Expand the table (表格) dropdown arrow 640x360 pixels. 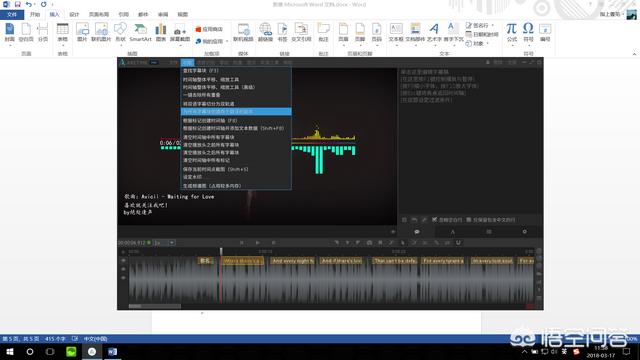click(x=62, y=45)
